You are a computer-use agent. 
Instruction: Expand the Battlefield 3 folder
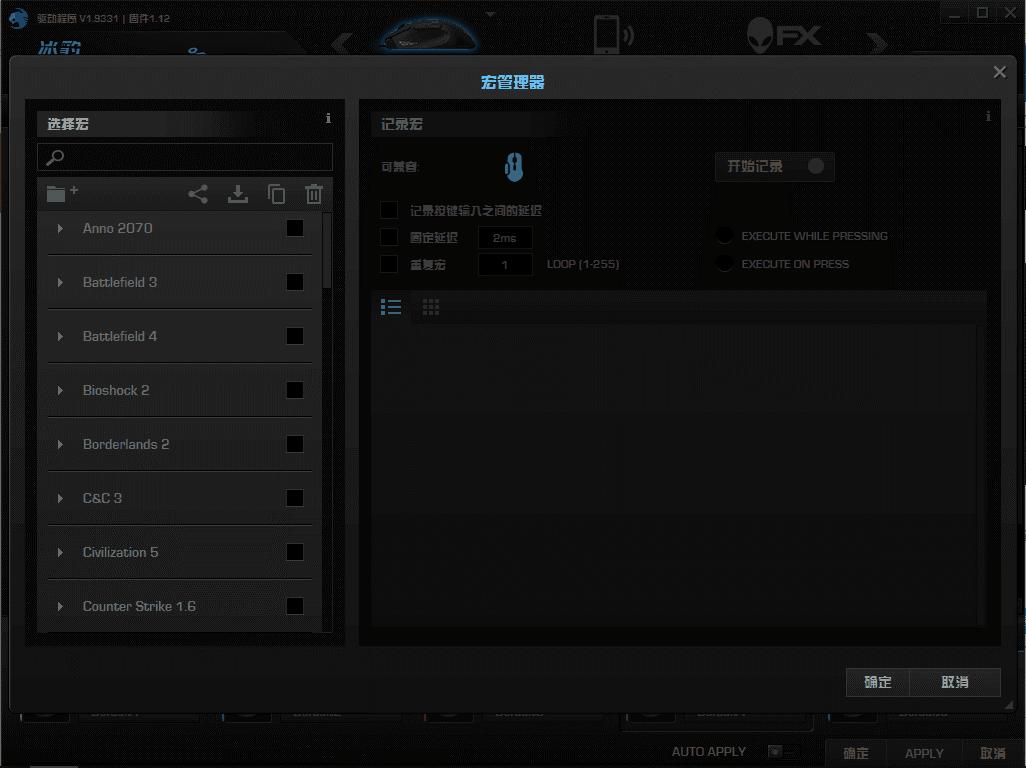(60, 282)
